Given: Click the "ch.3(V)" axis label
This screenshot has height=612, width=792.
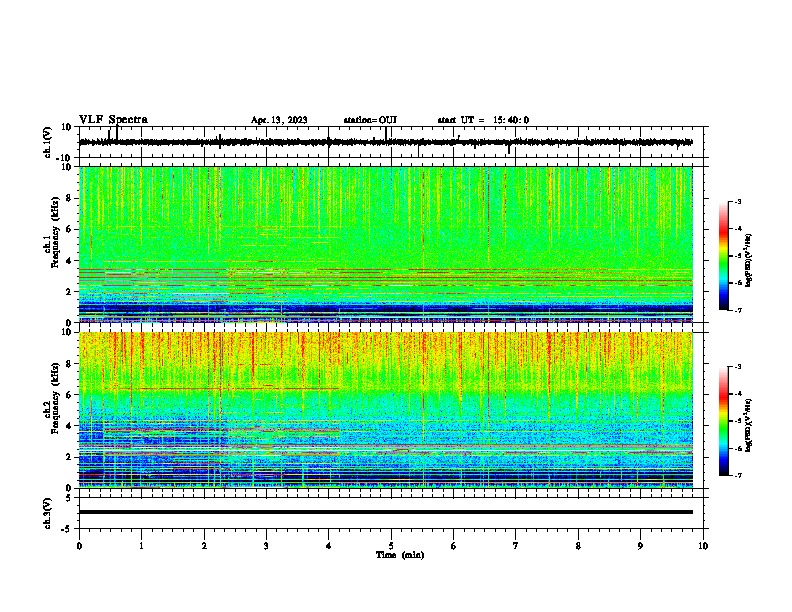Looking at the screenshot, I should pos(48,513).
